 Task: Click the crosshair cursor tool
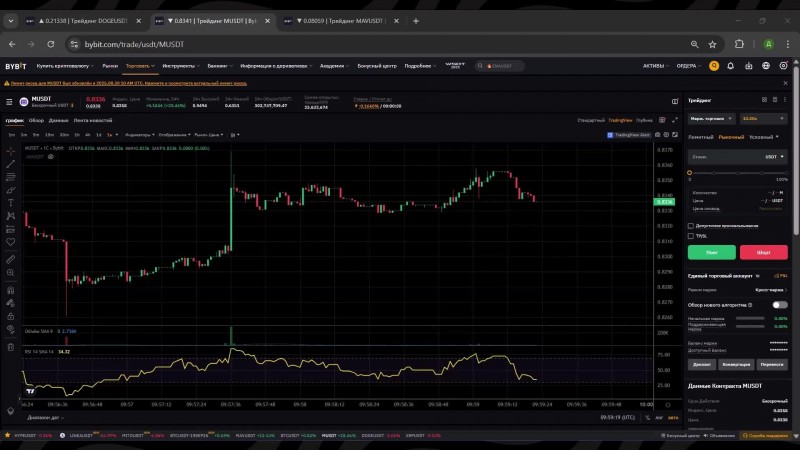click(11, 149)
